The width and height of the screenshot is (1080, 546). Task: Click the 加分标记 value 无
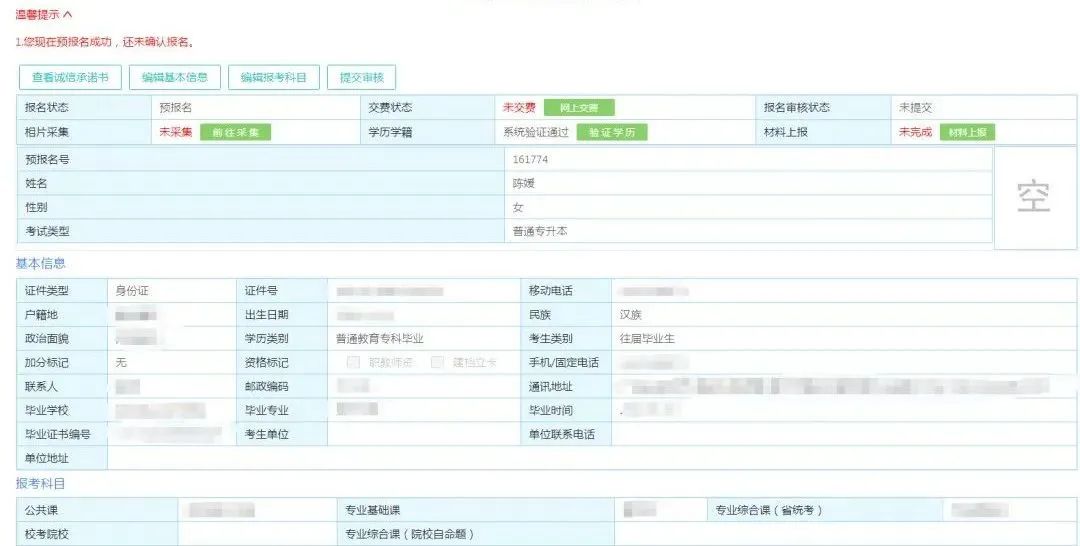pyautogui.click(x=121, y=362)
